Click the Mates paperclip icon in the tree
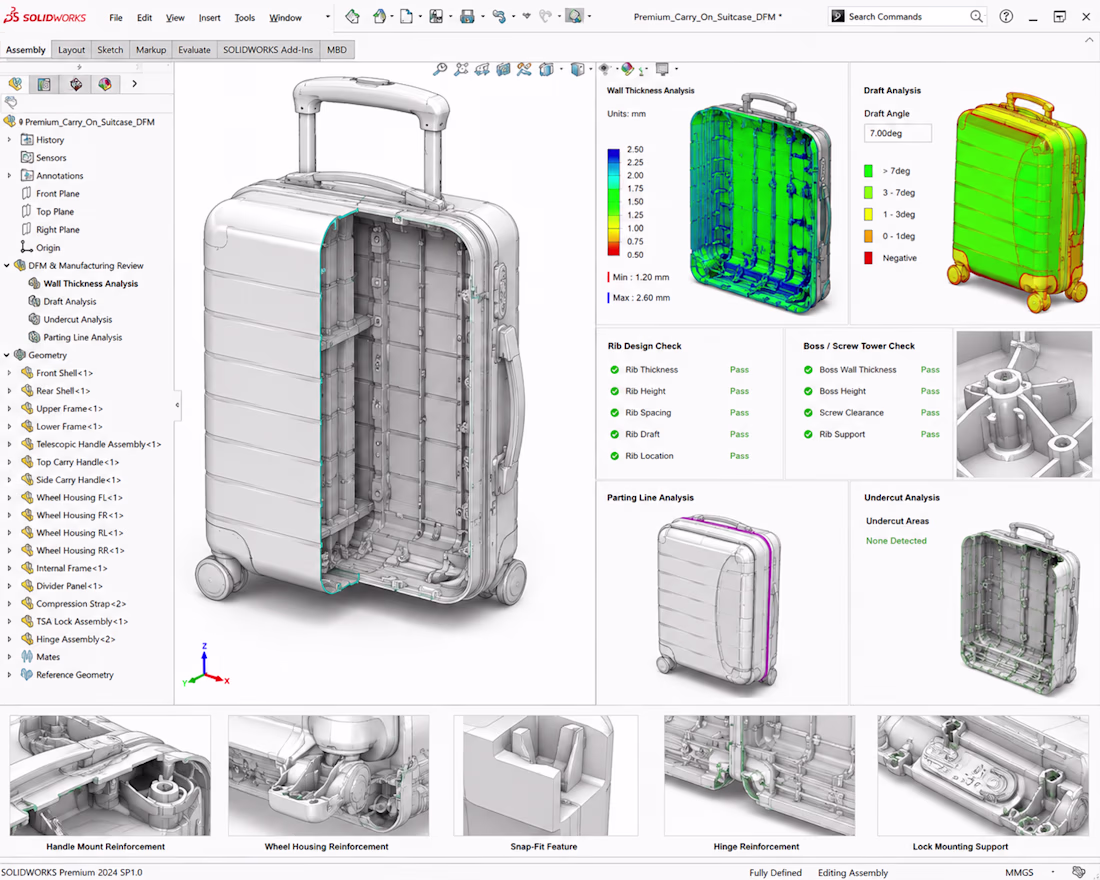This screenshot has height=880, width=1100. tap(27, 657)
